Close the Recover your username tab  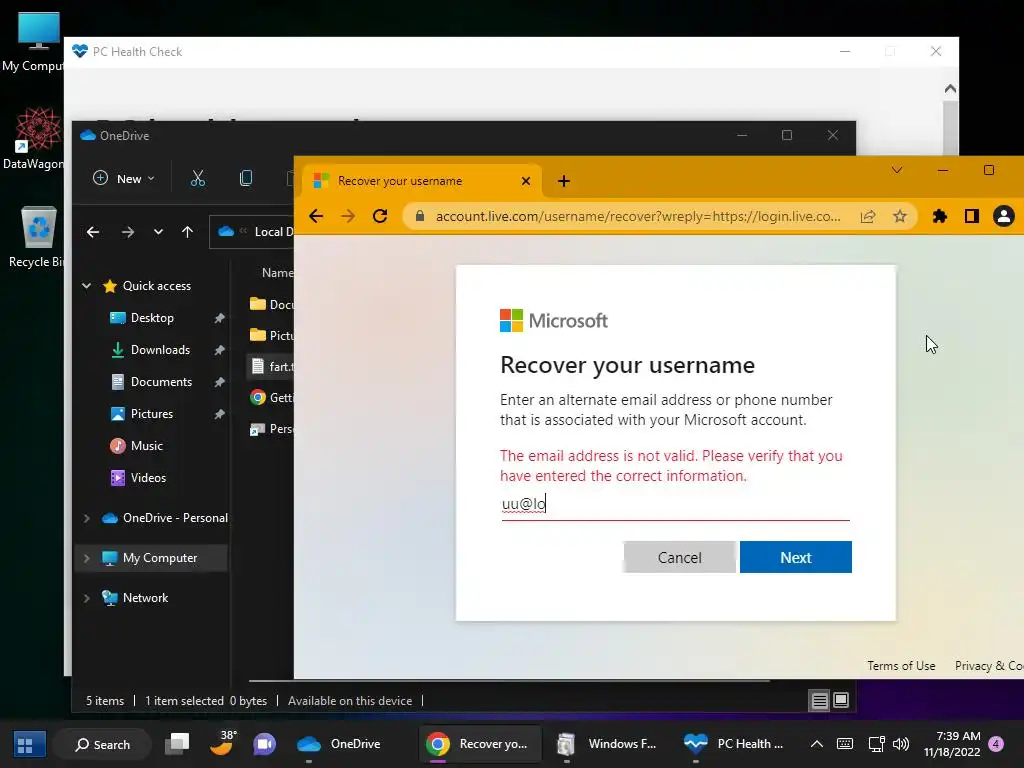point(526,181)
